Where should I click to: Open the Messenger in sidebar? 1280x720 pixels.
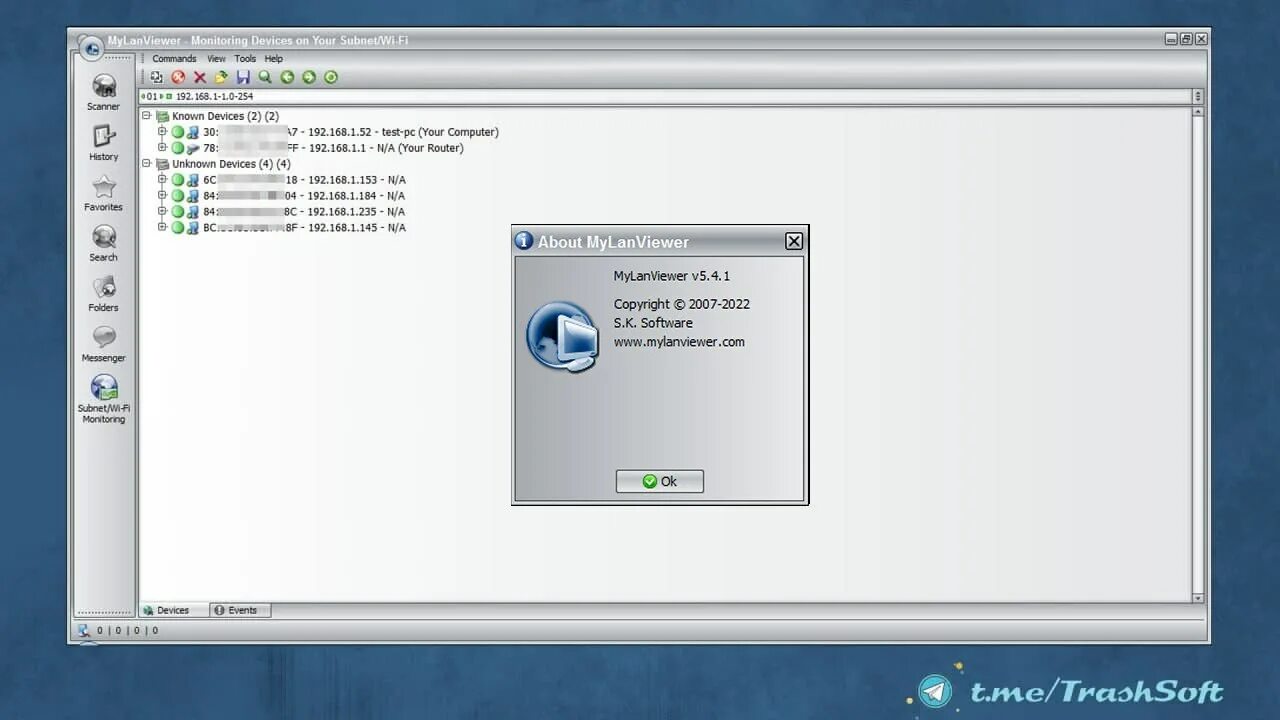(x=104, y=344)
